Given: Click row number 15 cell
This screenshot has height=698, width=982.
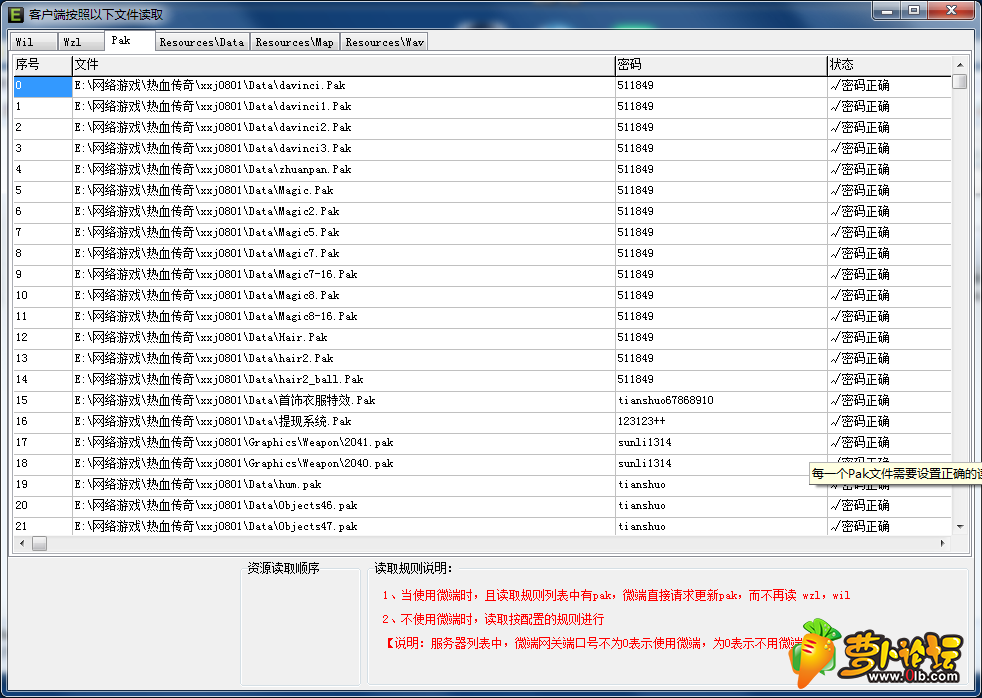Looking at the screenshot, I should 43,401.
